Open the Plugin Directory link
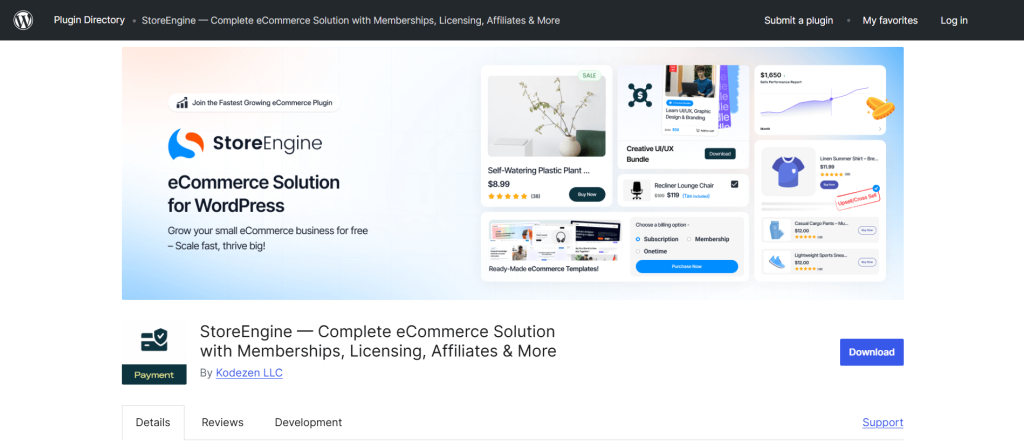1024x445 pixels. click(x=89, y=20)
